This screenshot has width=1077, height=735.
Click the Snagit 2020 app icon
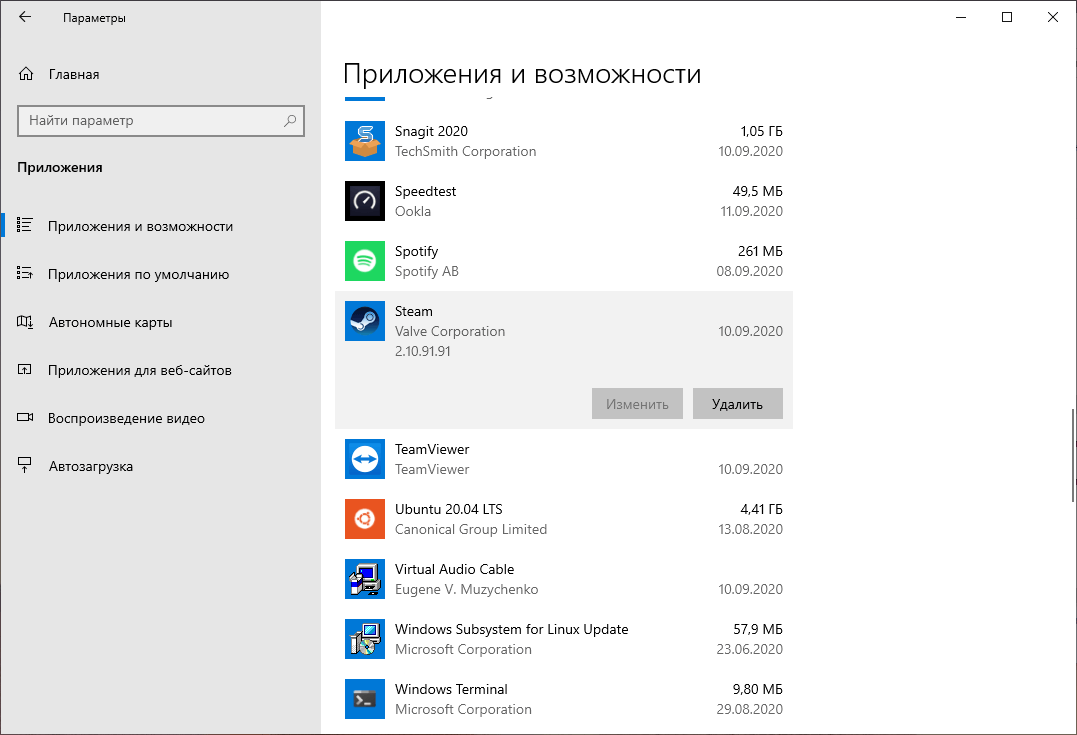(x=365, y=141)
